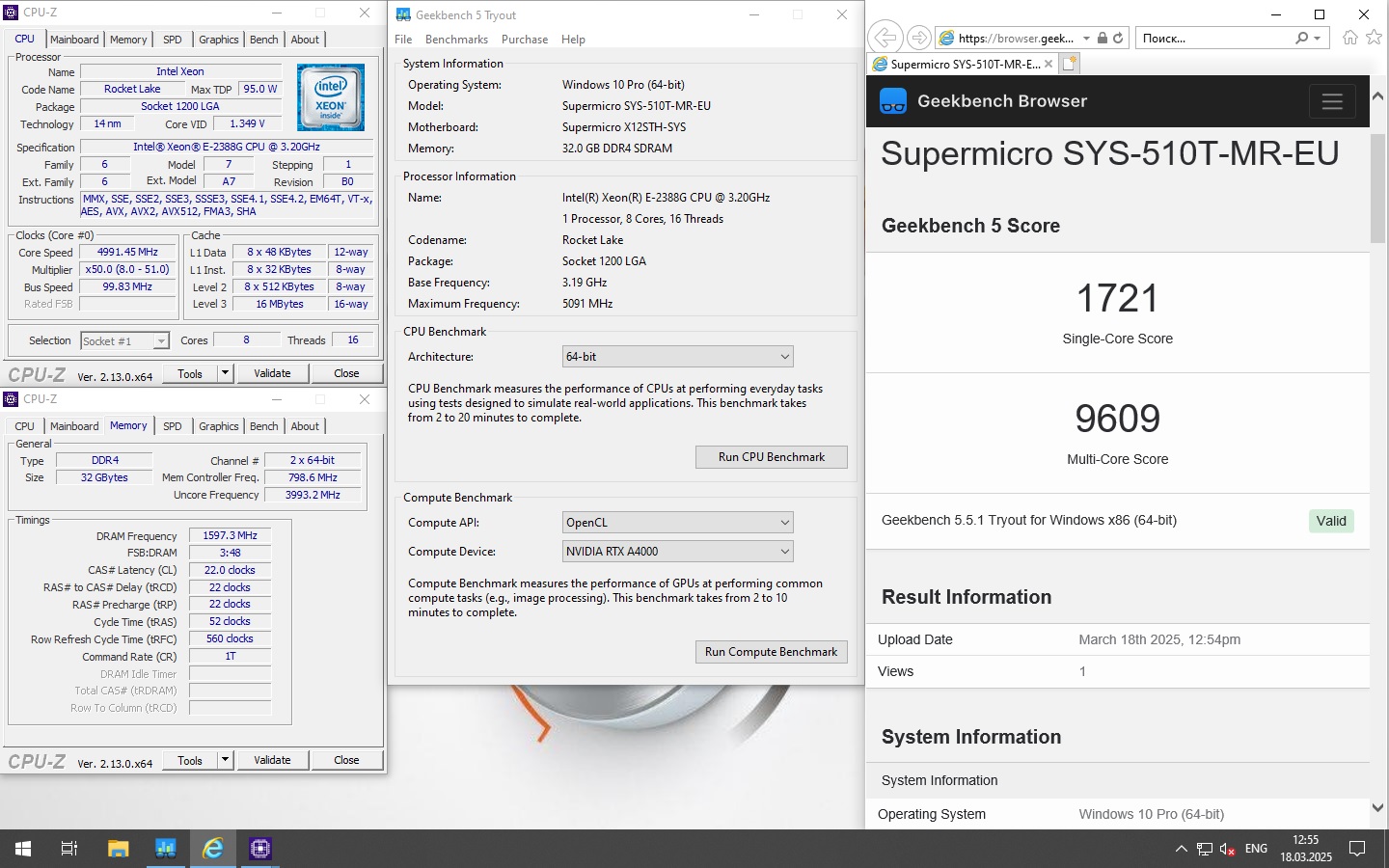Click the browser search input field
1389x868 pixels.
(x=1215, y=39)
